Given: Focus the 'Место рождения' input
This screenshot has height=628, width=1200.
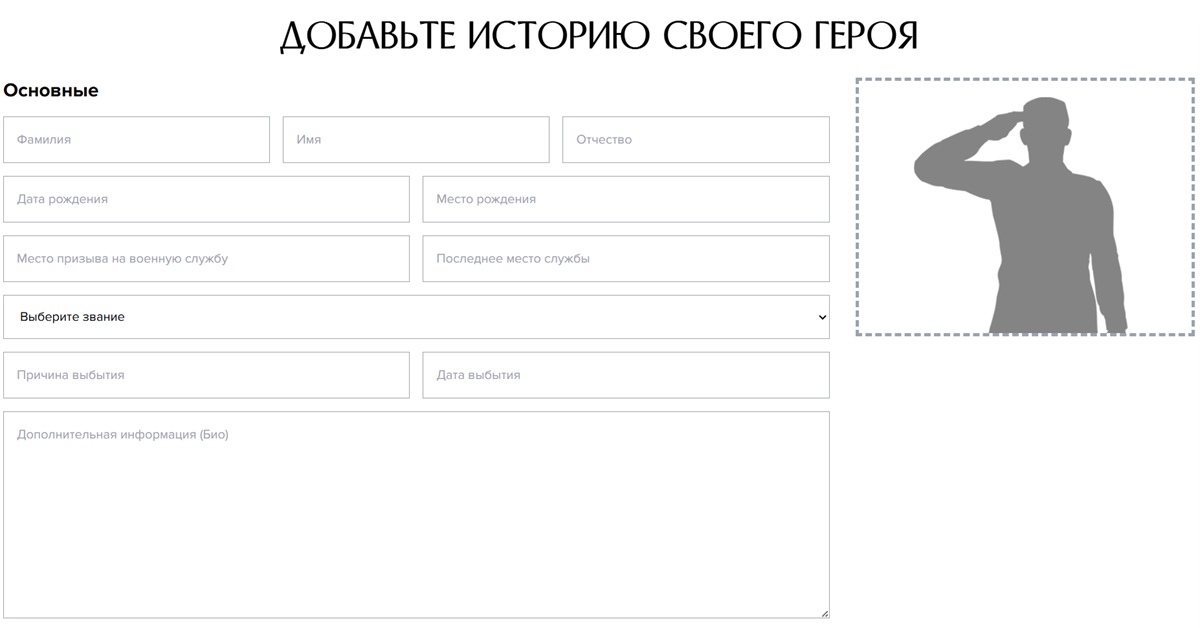Looking at the screenshot, I should 625,199.
